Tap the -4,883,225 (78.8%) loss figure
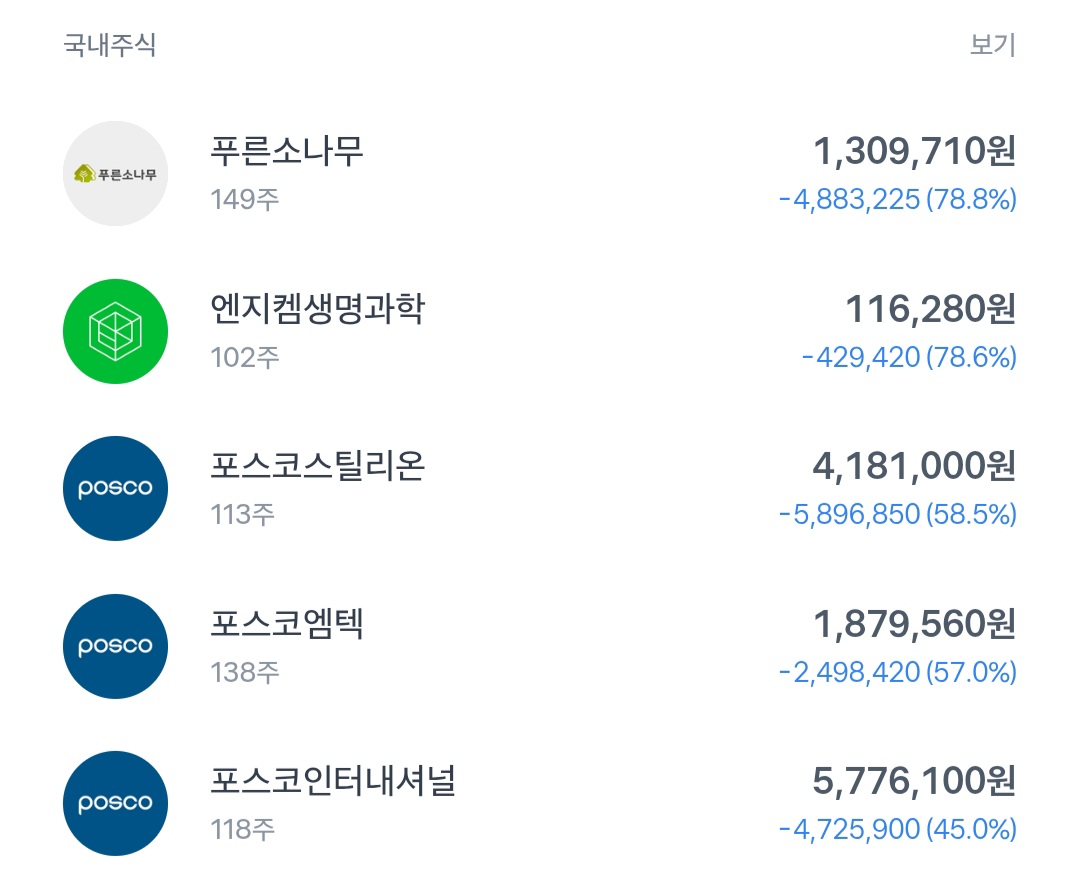 [x=897, y=200]
